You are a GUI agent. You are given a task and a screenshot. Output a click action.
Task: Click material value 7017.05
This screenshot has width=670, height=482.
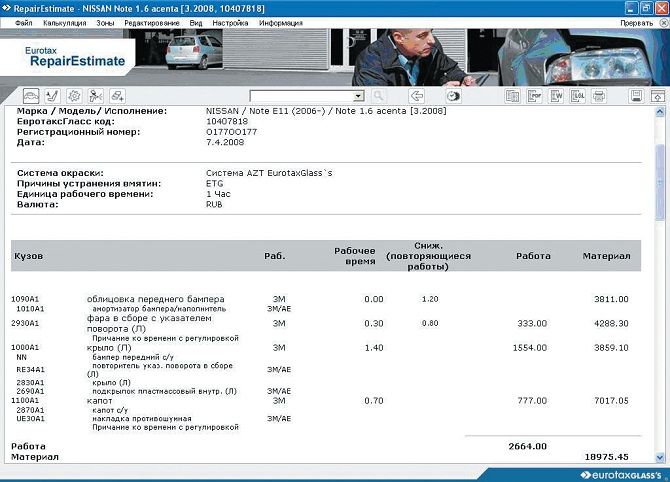[x=611, y=401]
